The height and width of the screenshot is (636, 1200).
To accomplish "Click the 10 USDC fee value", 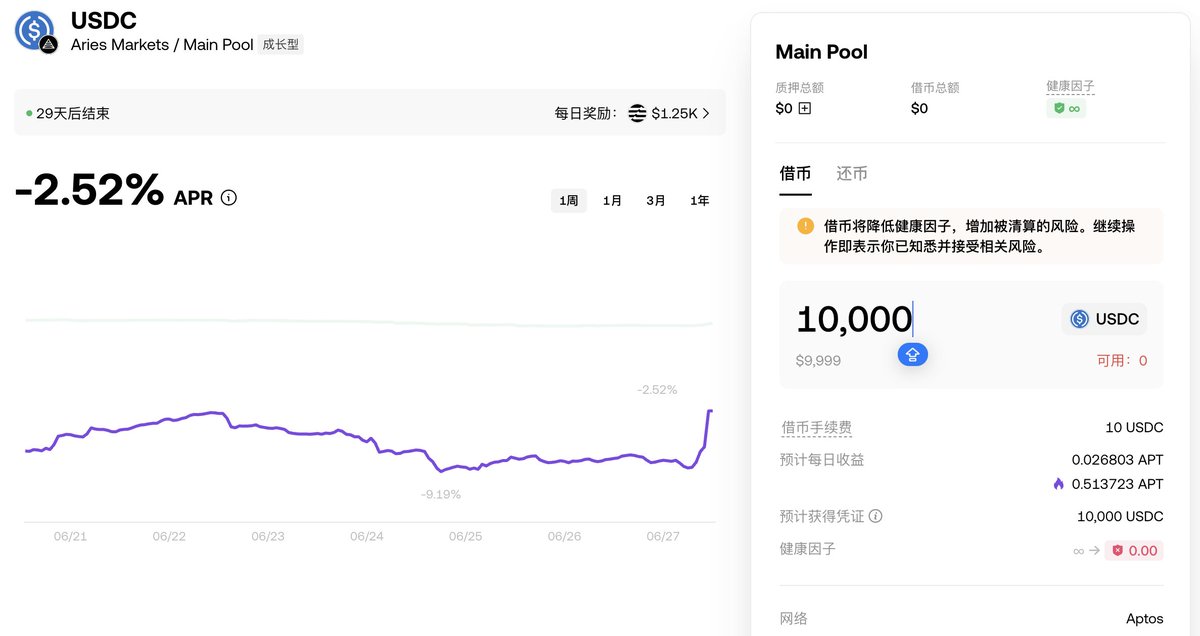I will (1134, 428).
